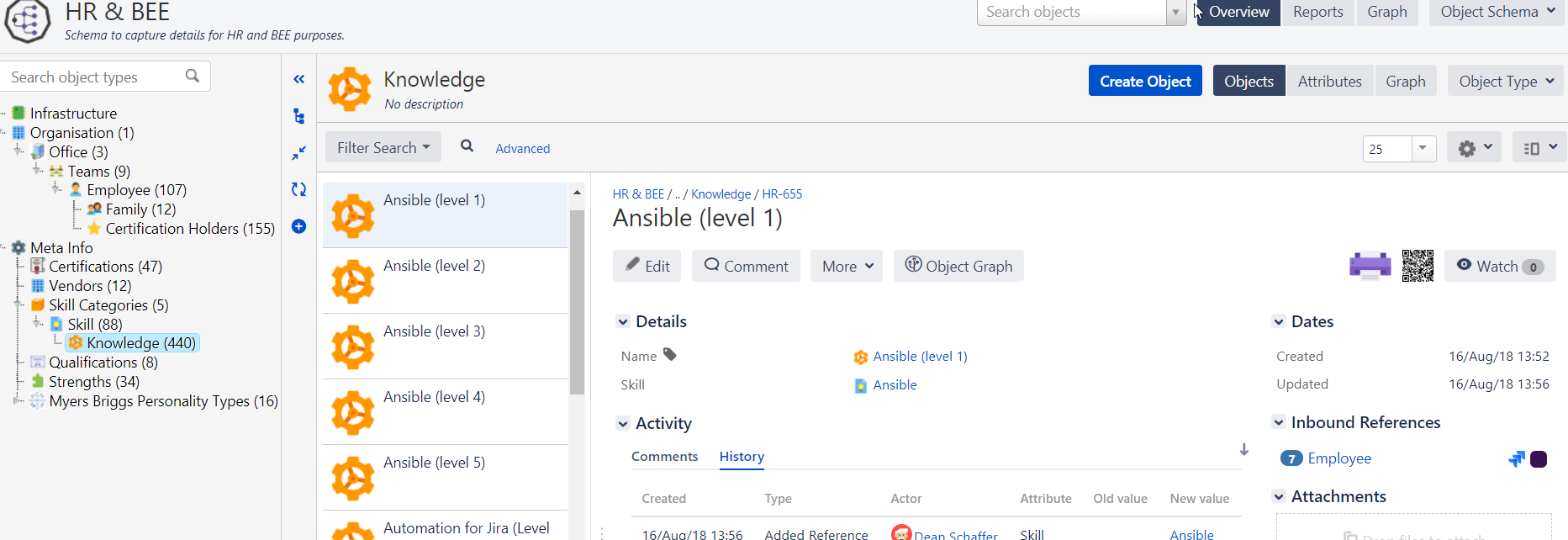Toggle Watch on this object
The height and width of the screenshot is (540, 1568).
coord(1500,266)
